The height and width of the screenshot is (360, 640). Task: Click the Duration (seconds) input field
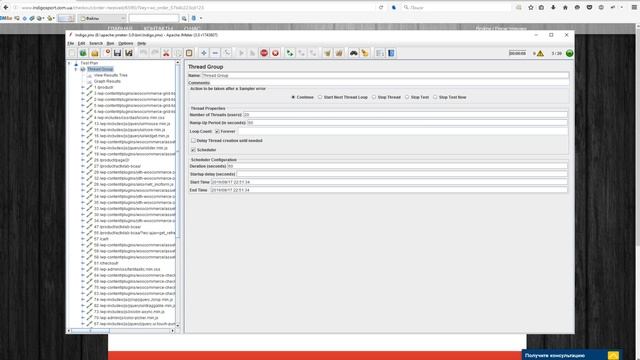coord(397,166)
